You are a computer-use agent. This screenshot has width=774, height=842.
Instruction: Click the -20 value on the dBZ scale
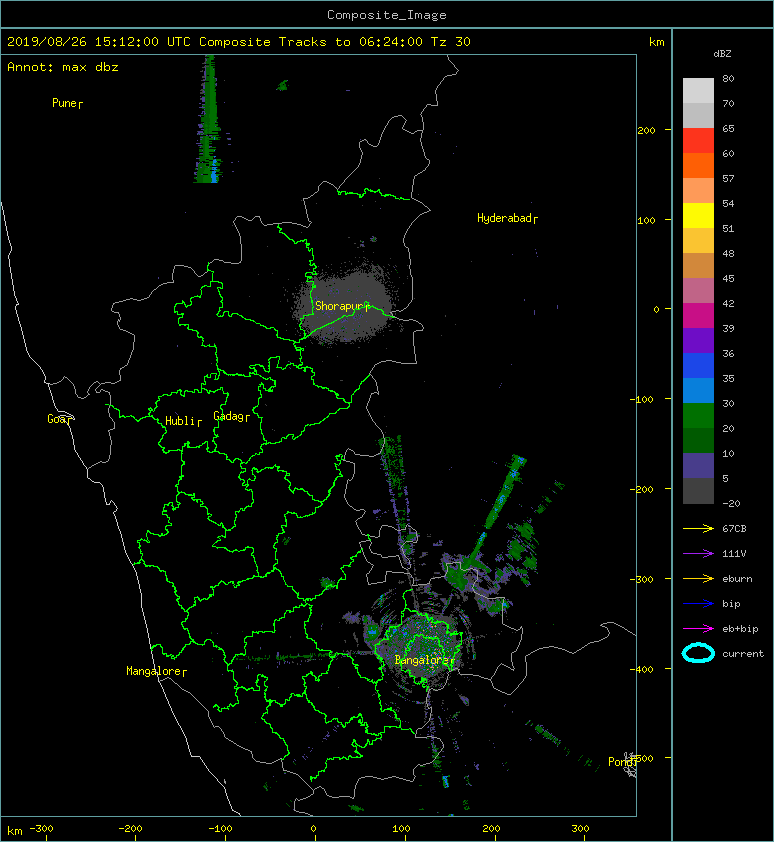click(732, 504)
